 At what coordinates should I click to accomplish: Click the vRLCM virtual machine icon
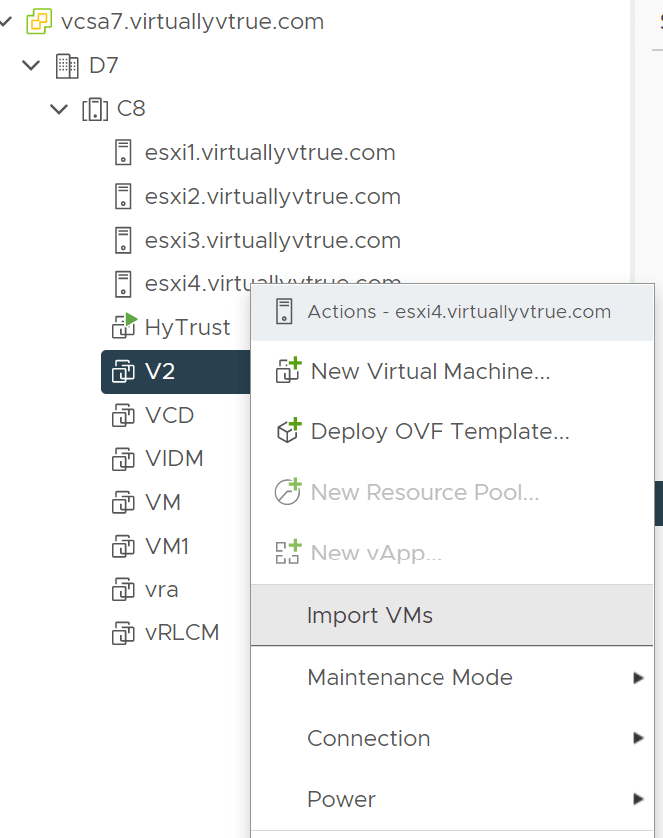(123, 633)
